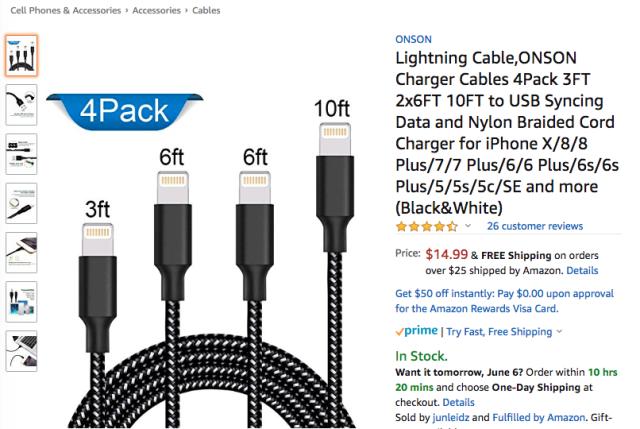Select the fourth product thumbnail
This screenshot has width=640, height=429.
pos(20,203)
